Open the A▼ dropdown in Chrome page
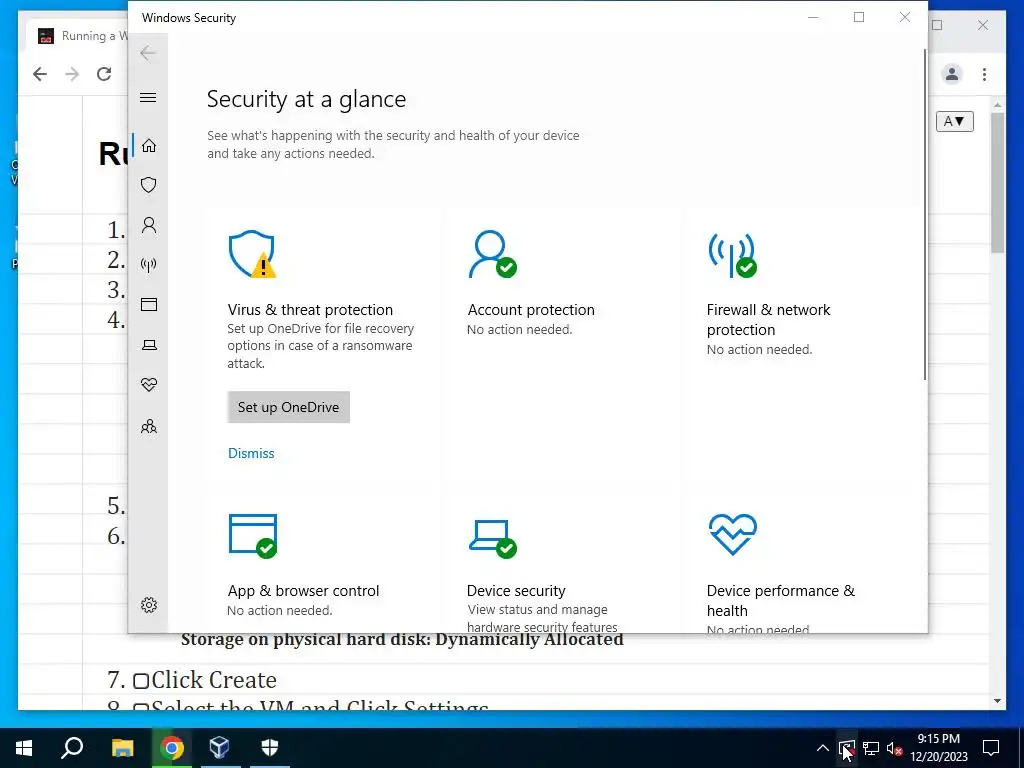 [x=955, y=121]
